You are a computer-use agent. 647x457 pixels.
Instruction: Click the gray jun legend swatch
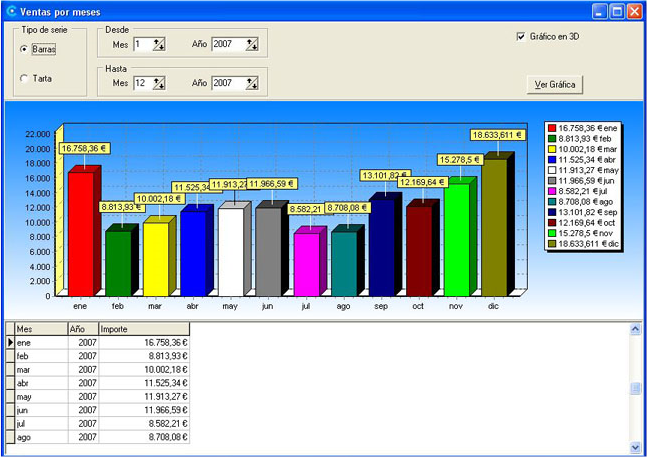pyautogui.click(x=552, y=181)
